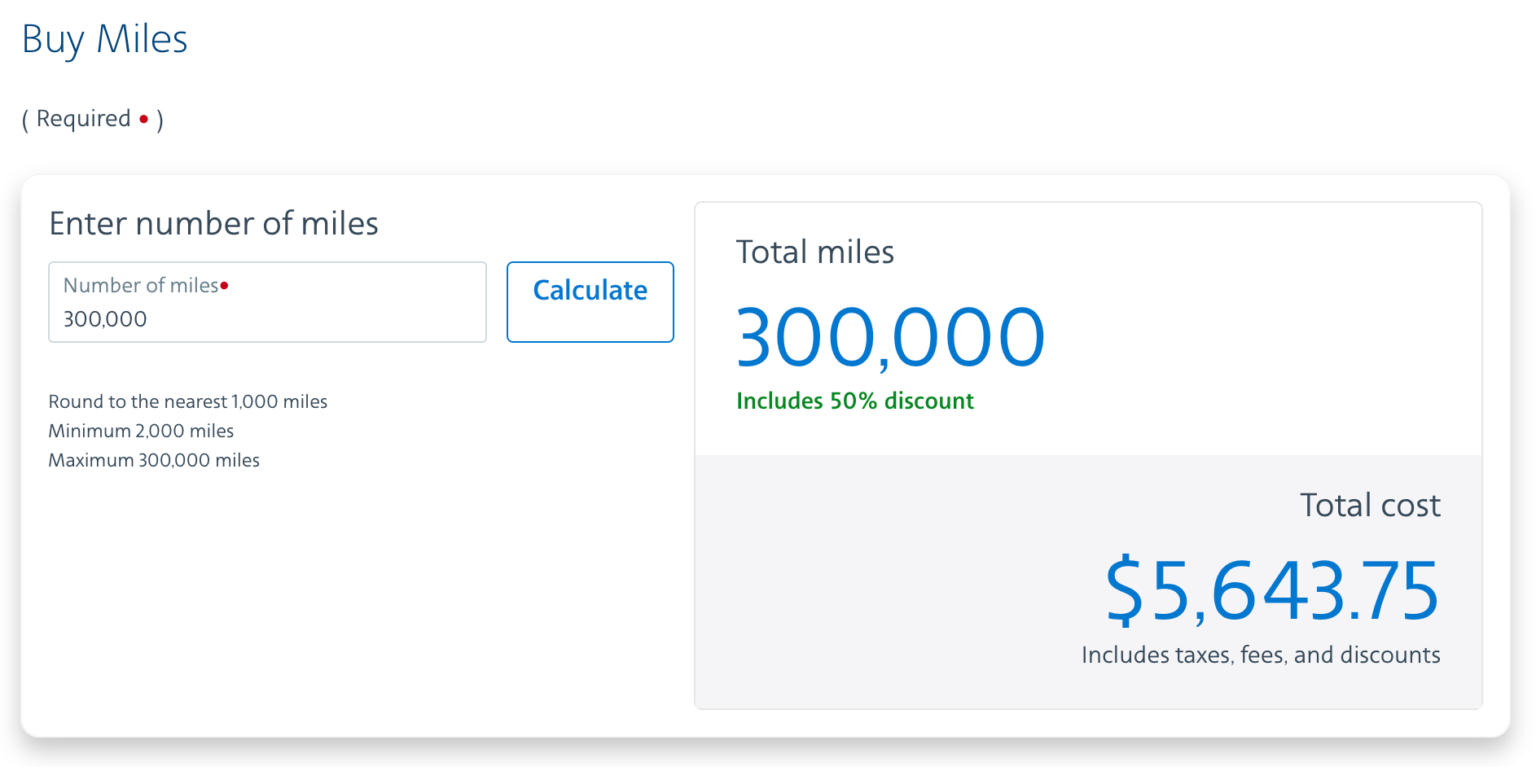1536x767 pixels.
Task: Click the green Includes 50% discount text
Action: point(854,401)
